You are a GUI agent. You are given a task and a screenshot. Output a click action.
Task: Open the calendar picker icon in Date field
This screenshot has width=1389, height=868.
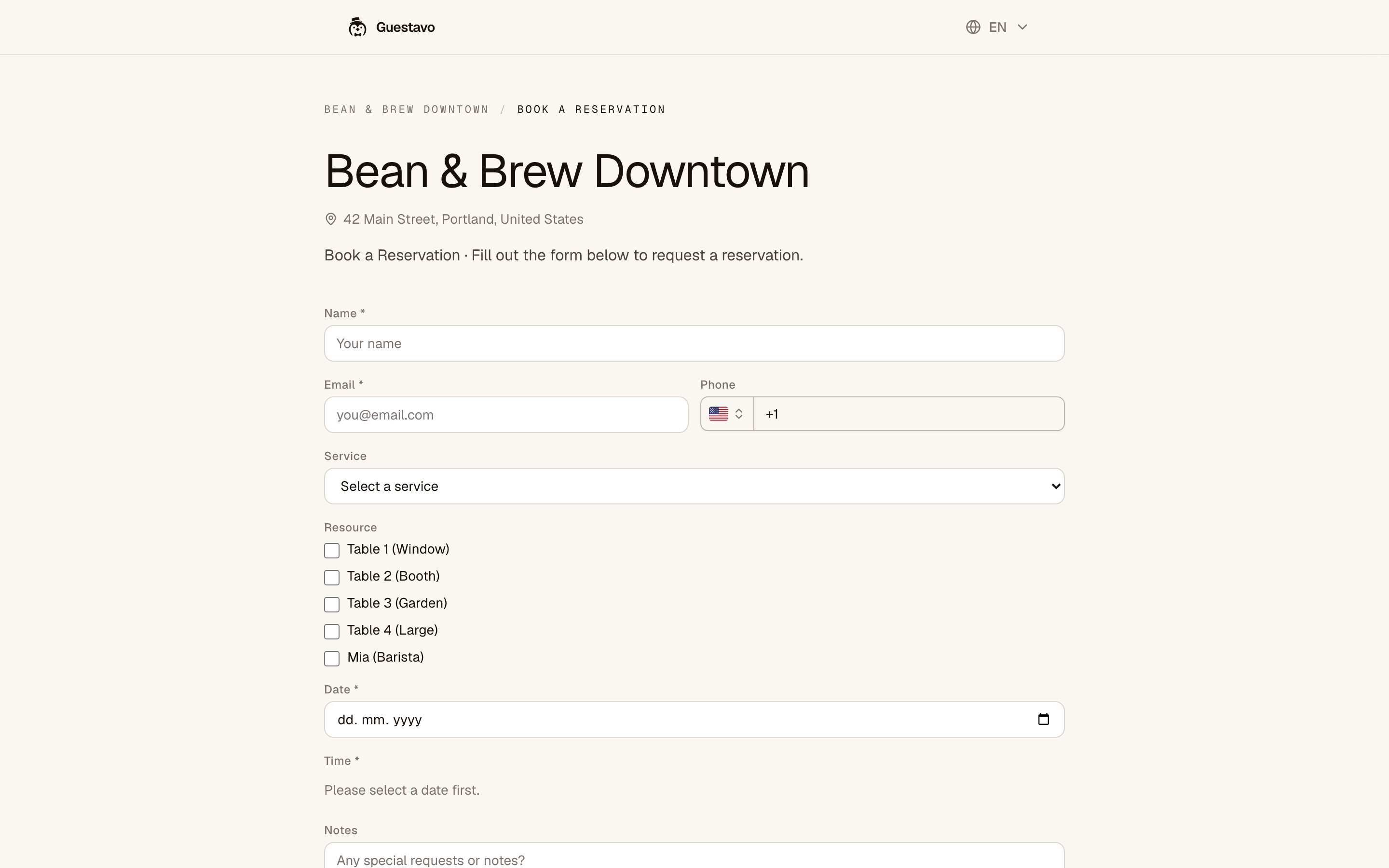click(1044, 719)
